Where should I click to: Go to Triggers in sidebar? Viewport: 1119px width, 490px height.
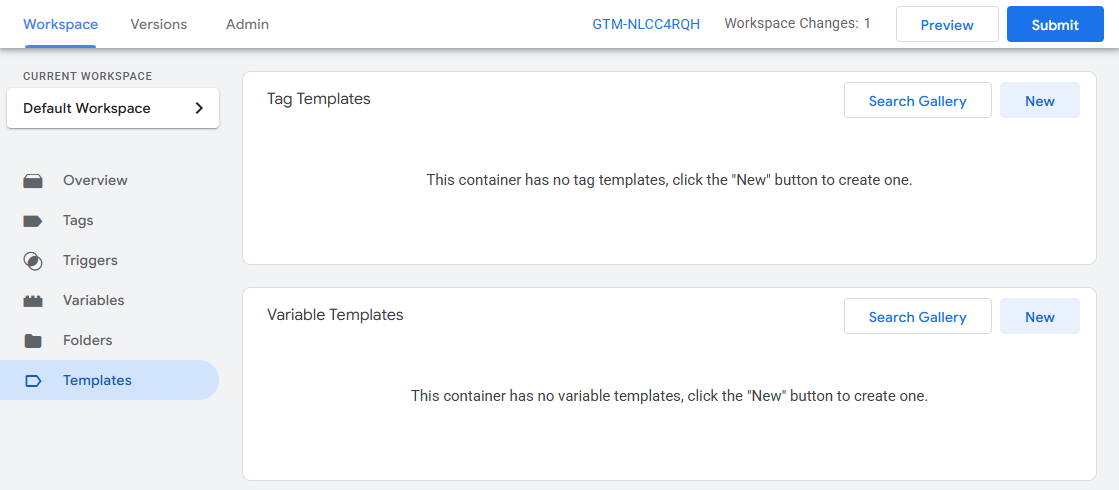coord(90,261)
